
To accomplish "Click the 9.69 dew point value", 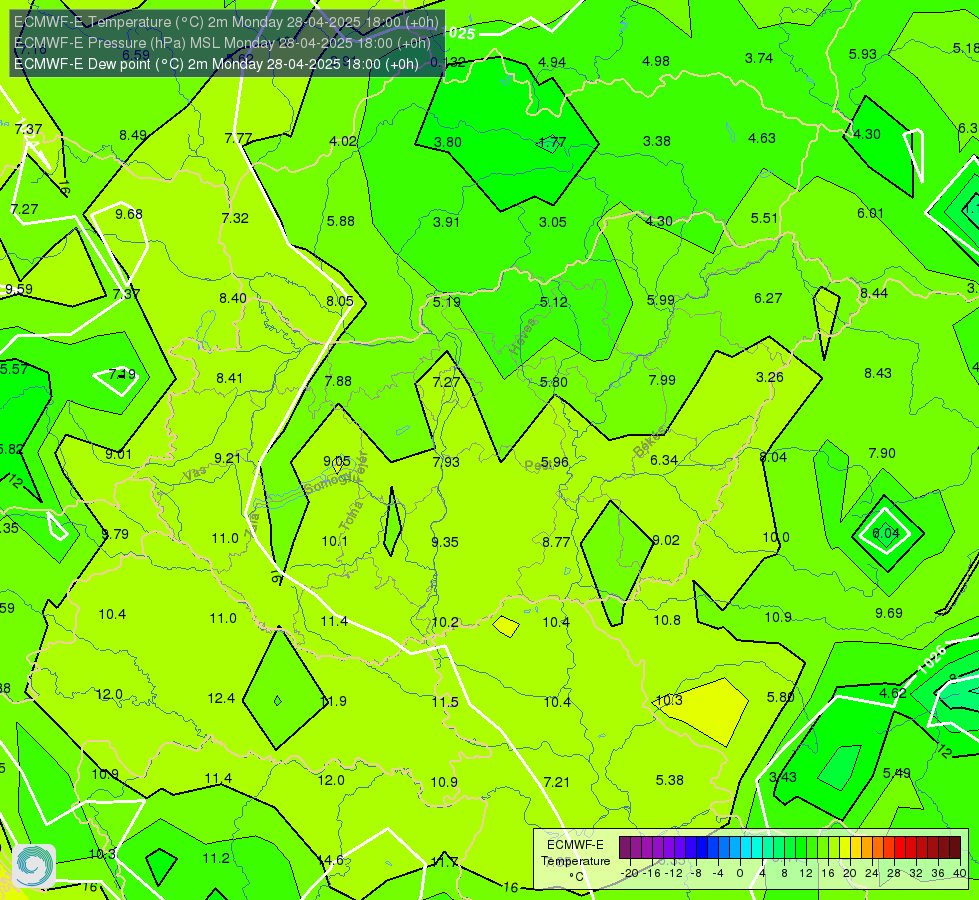I will (888, 613).
